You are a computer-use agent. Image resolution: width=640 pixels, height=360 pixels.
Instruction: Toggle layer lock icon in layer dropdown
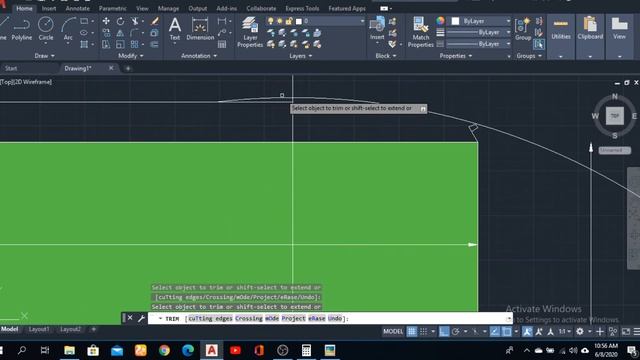[289, 21]
